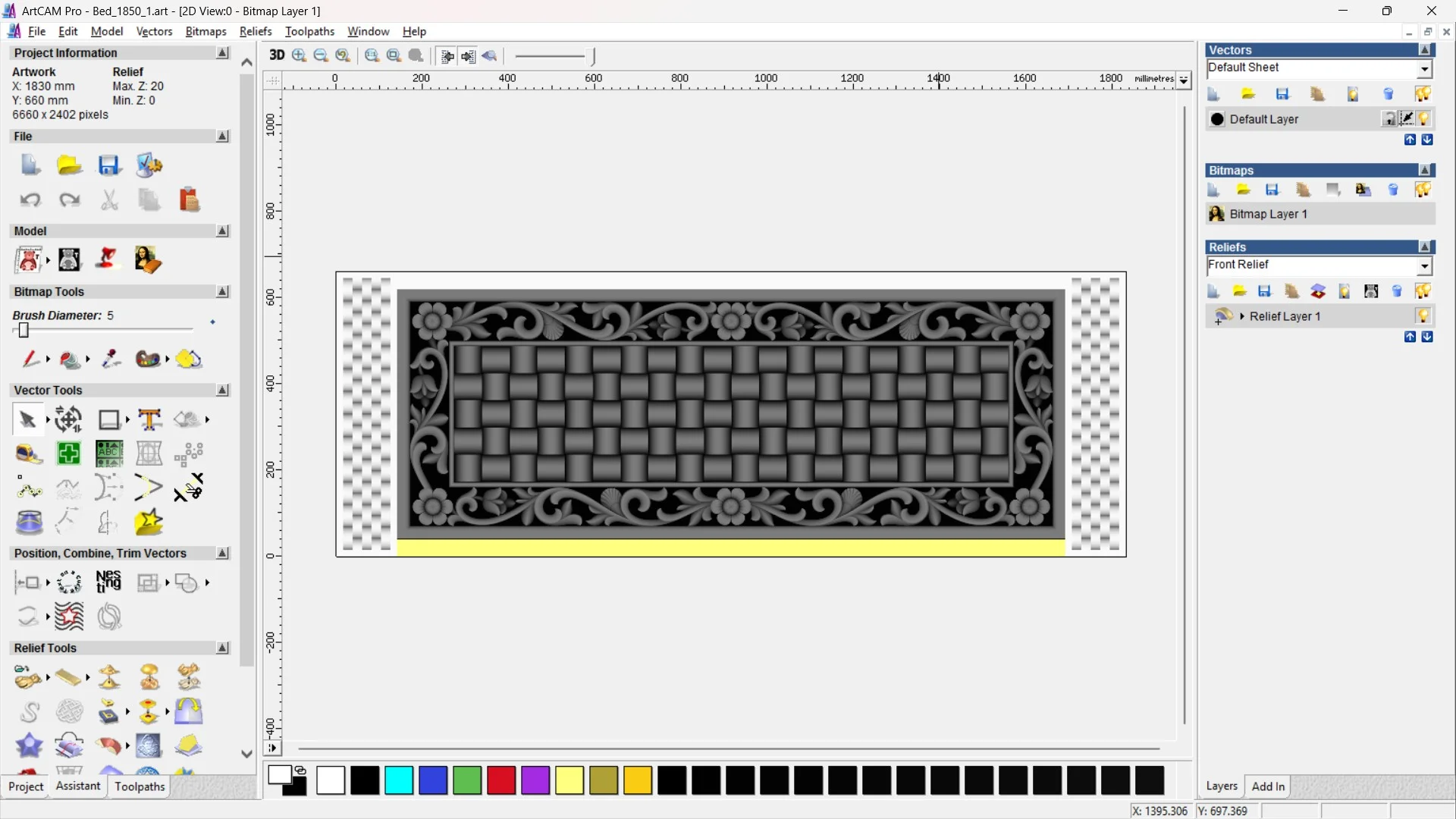Select the Create Text vector tool
This screenshot has height=819, width=1456.
point(149,419)
